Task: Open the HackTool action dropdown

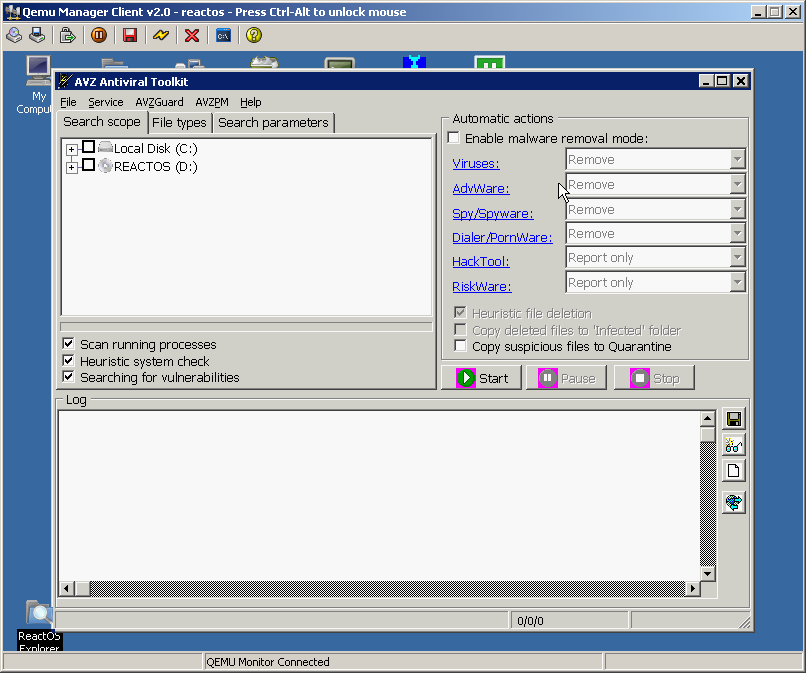Action: [737, 258]
